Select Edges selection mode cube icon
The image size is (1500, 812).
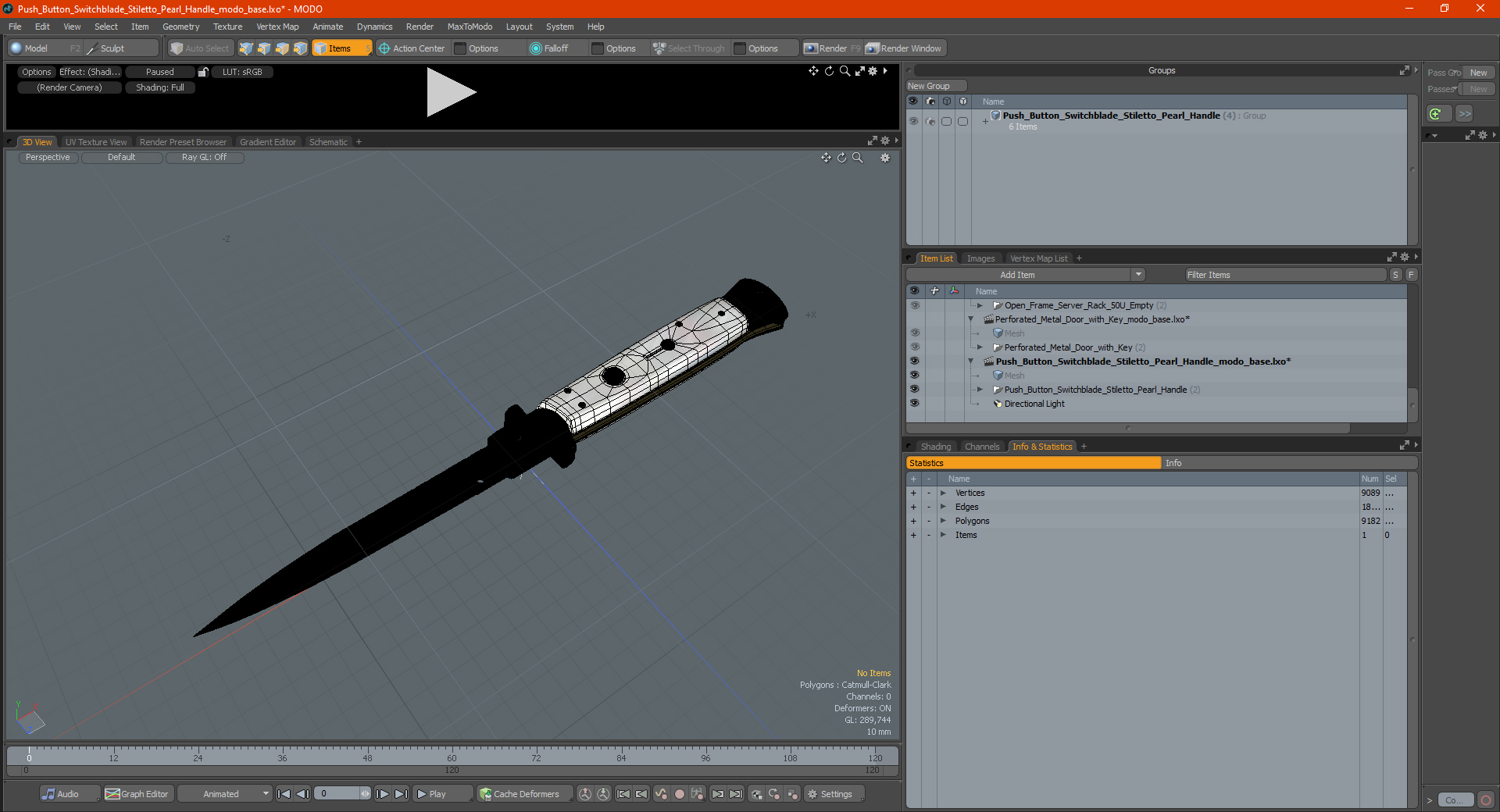tap(264, 48)
